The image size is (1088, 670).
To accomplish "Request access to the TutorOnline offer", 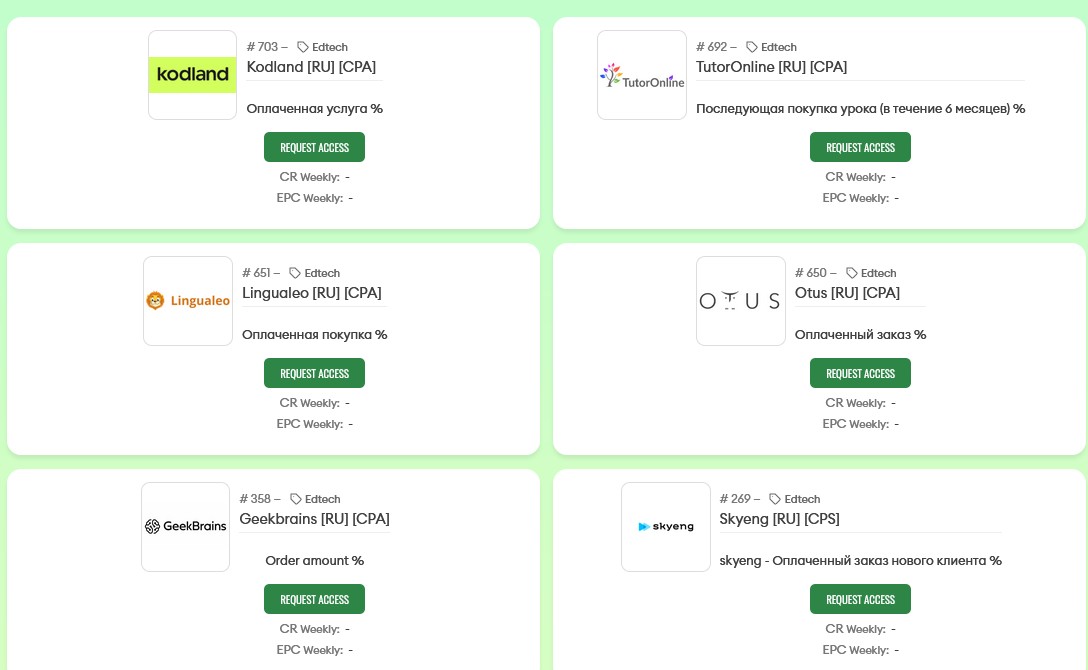I will point(860,147).
